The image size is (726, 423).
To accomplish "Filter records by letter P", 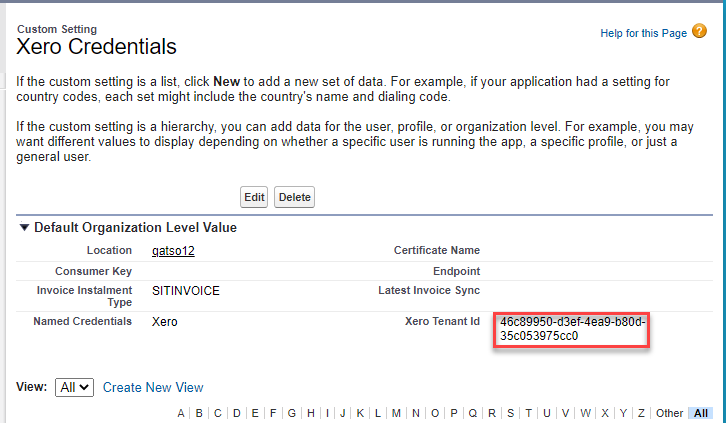I will click(x=454, y=413).
